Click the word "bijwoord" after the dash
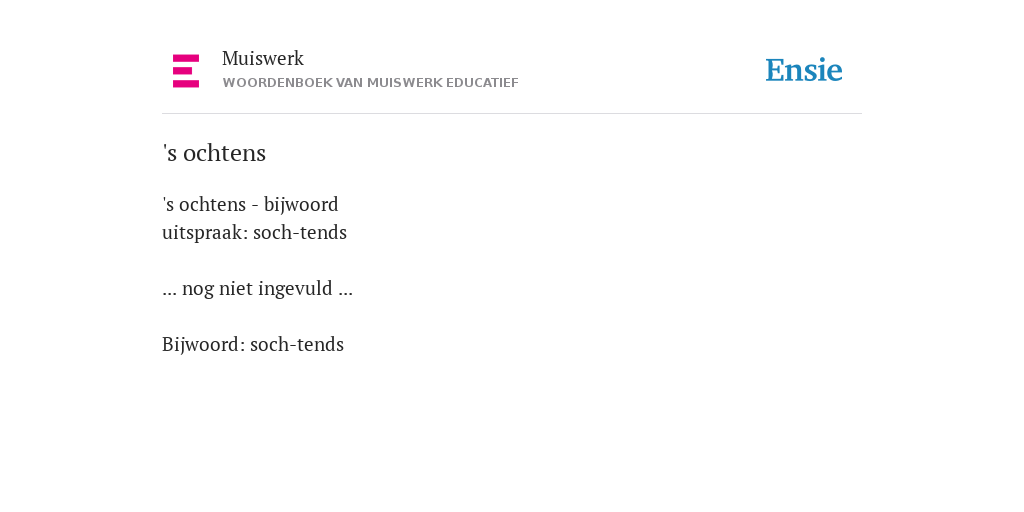 (301, 204)
